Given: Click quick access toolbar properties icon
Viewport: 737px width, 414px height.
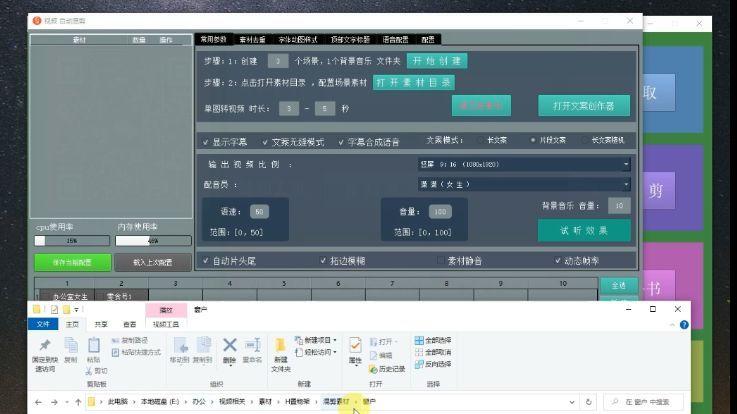Looking at the screenshot, I should 55,309.
